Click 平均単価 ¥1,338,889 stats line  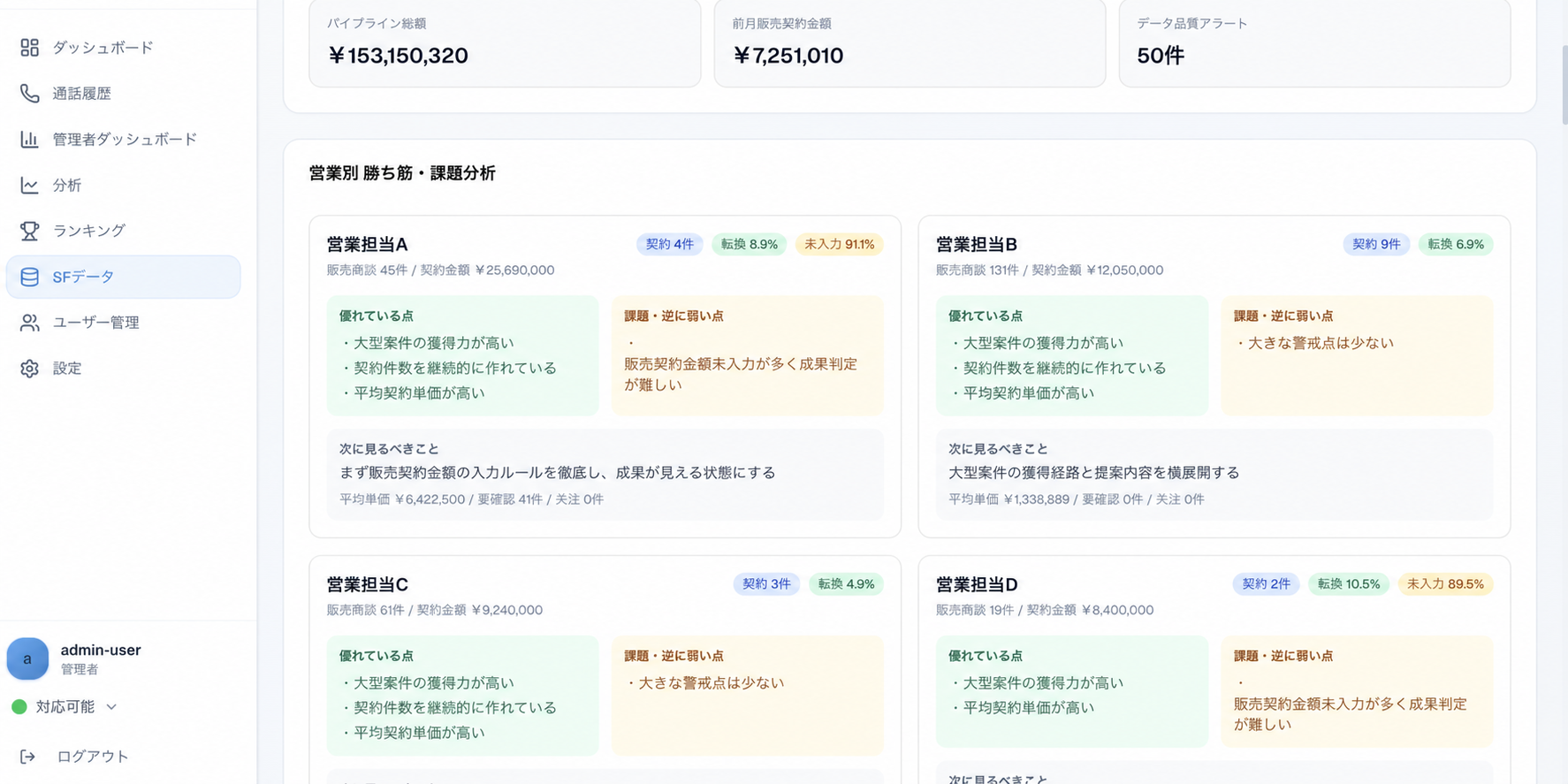point(1076,499)
